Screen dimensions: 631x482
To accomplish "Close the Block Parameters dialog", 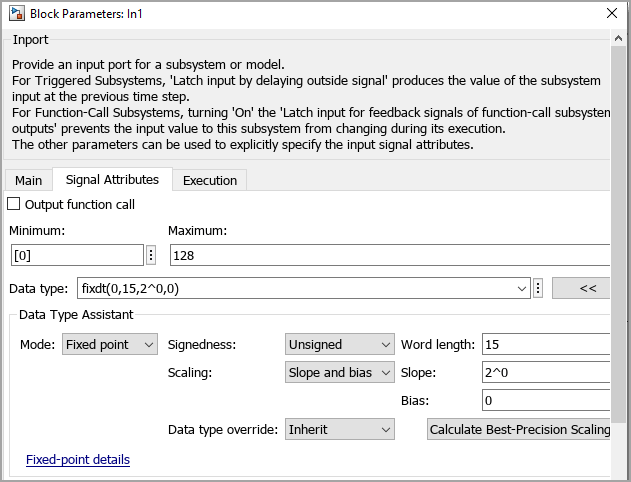I will 612,13.
